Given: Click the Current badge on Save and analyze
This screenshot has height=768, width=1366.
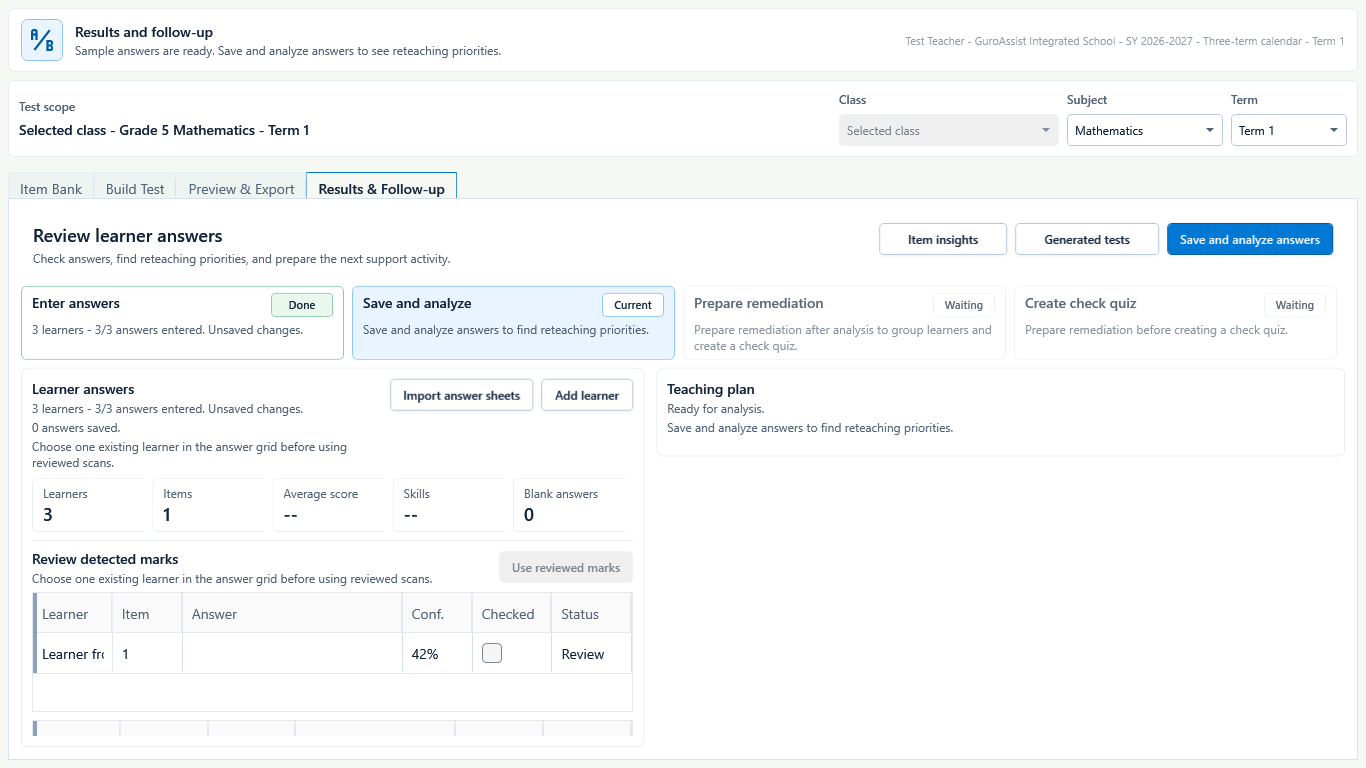Looking at the screenshot, I should pos(633,305).
